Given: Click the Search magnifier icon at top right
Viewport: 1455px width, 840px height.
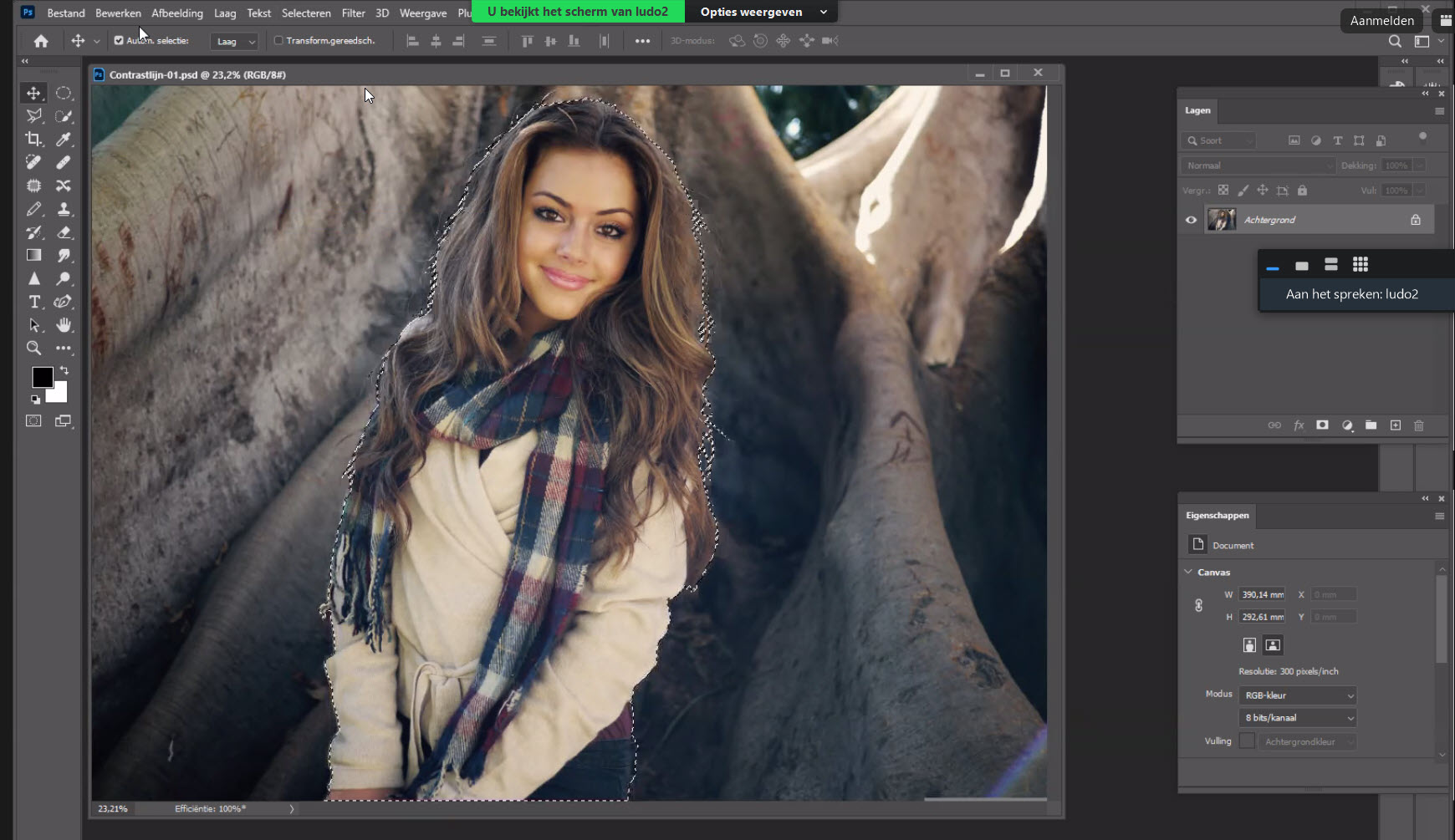Looking at the screenshot, I should 1395,41.
